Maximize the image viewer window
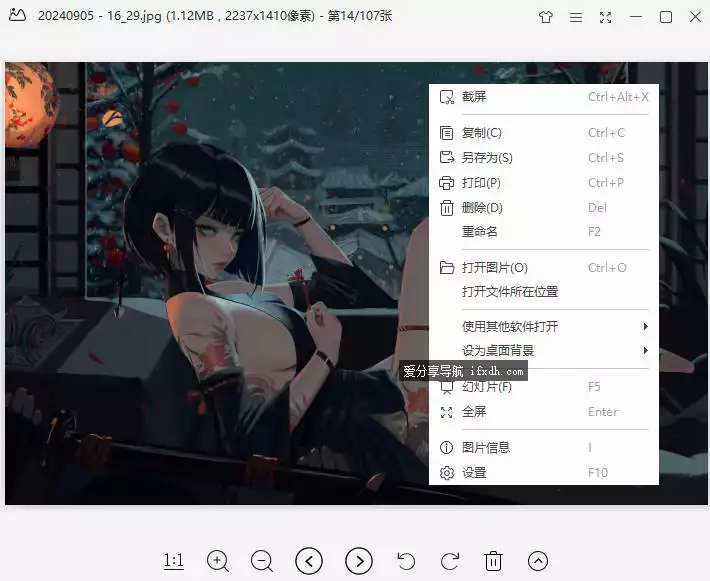 point(666,17)
